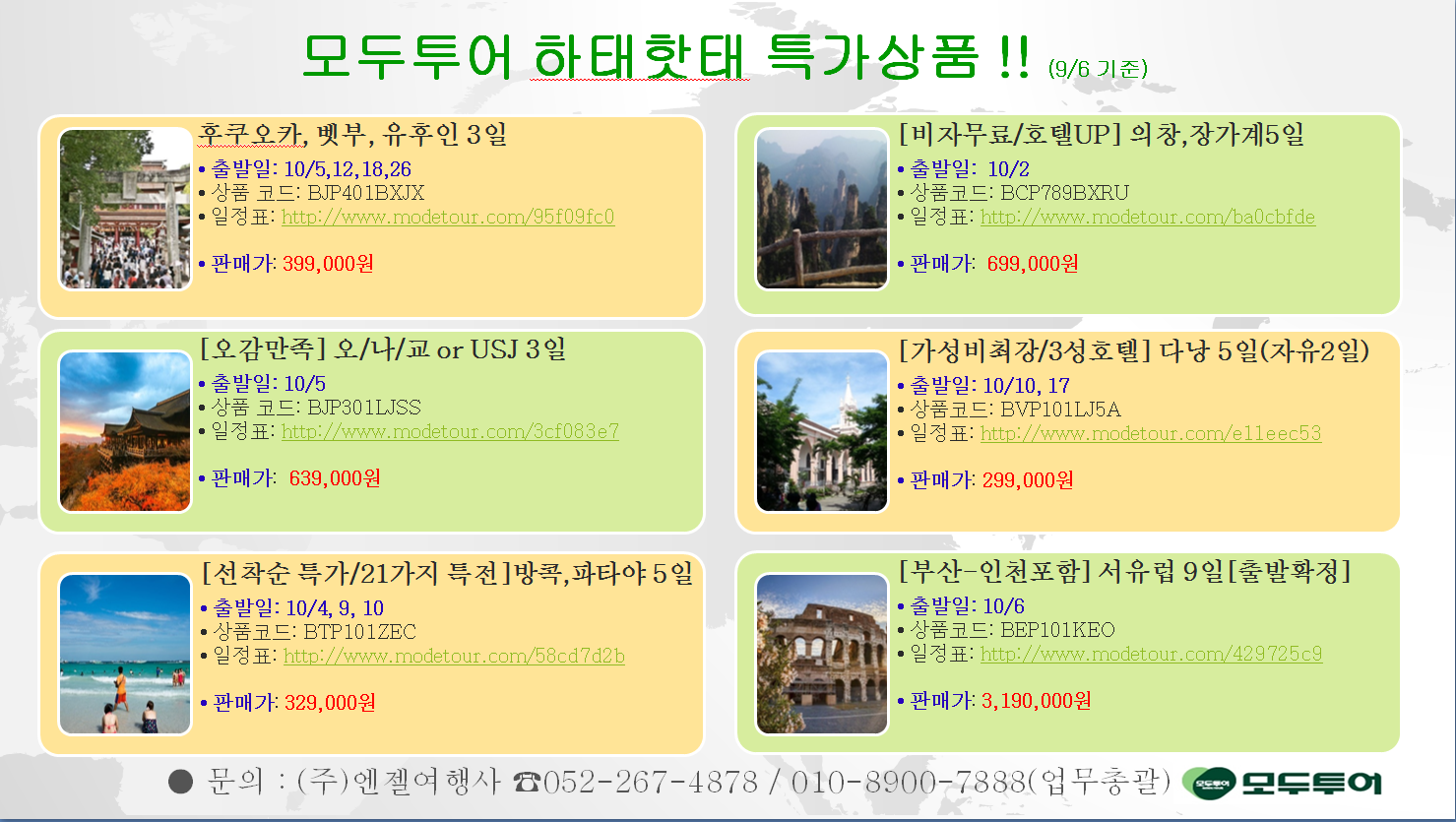
Task: Open the Osaka itinerary link 3cf083e7
Action: click(450, 431)
